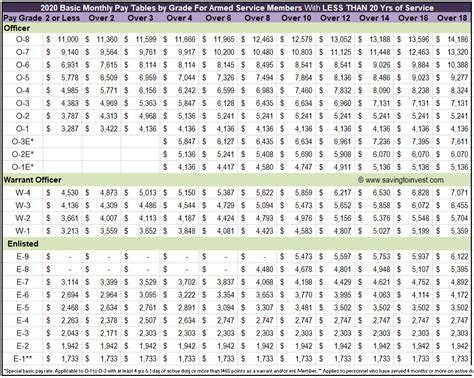Click the 6,931 value in the O-6 row
474x378 pixels.
tap(70, 65)
